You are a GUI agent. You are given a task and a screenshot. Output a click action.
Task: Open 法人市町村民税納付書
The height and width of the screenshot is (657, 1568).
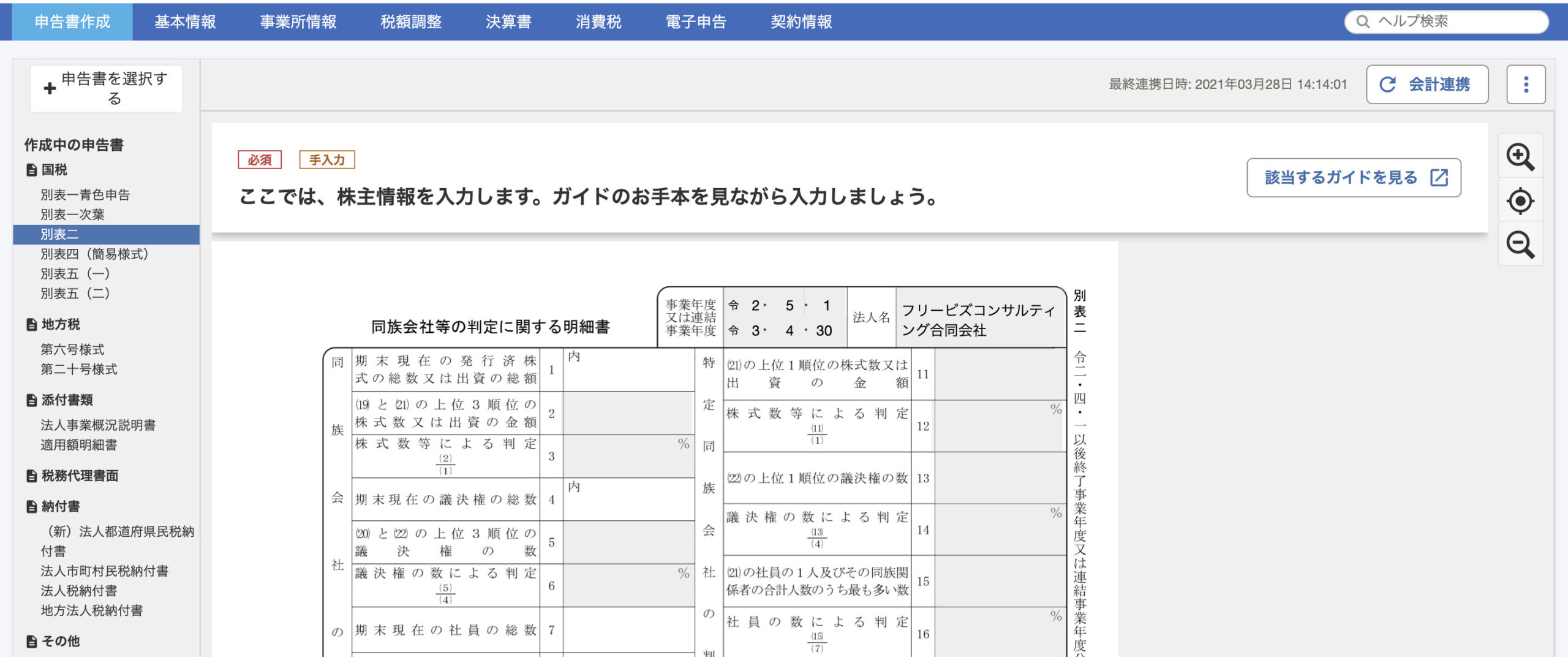[105, 571]
